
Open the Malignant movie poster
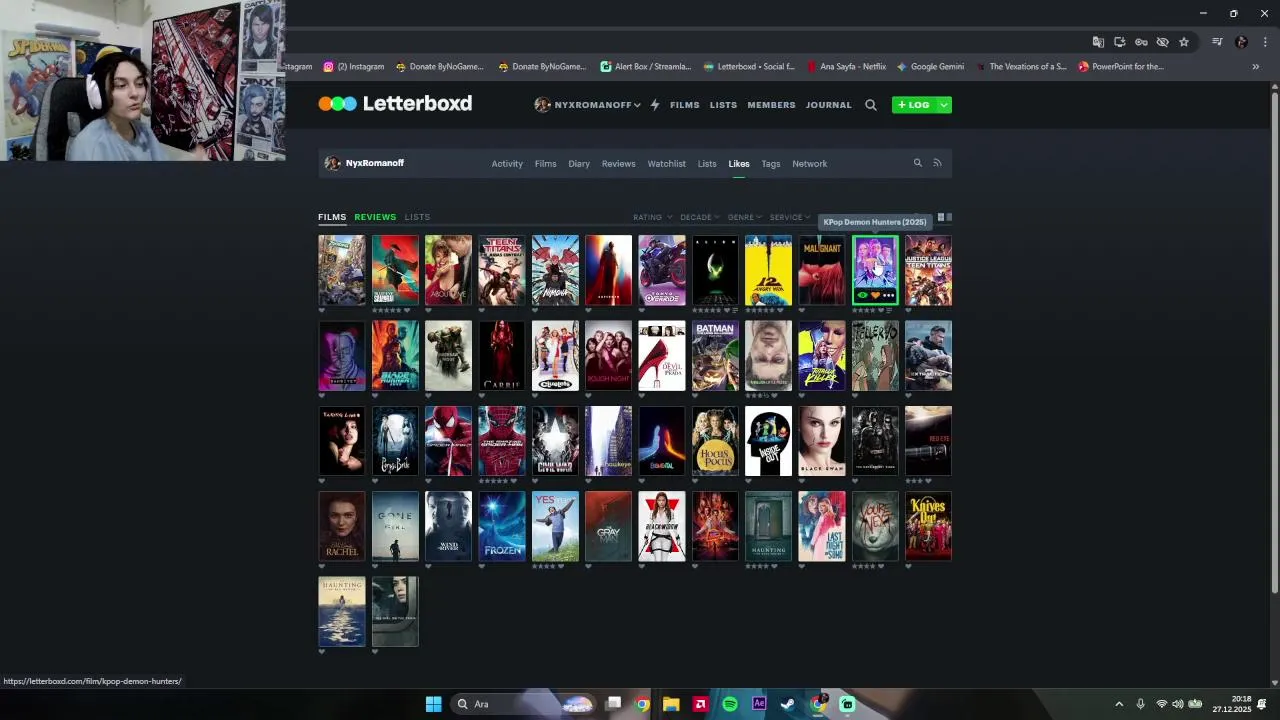tap(822, 270)
